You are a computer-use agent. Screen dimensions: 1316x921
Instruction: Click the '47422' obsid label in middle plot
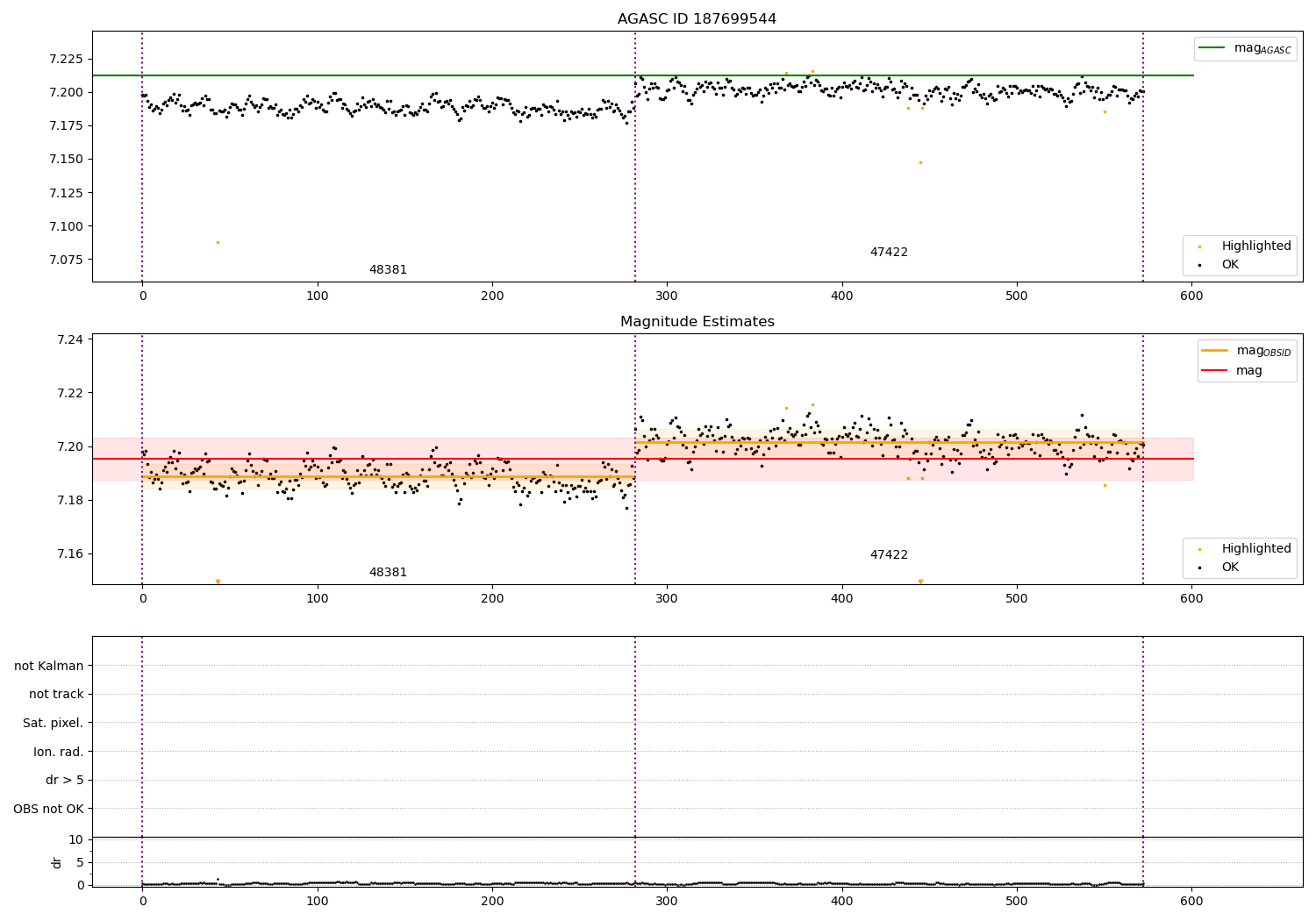coord(889,555)
